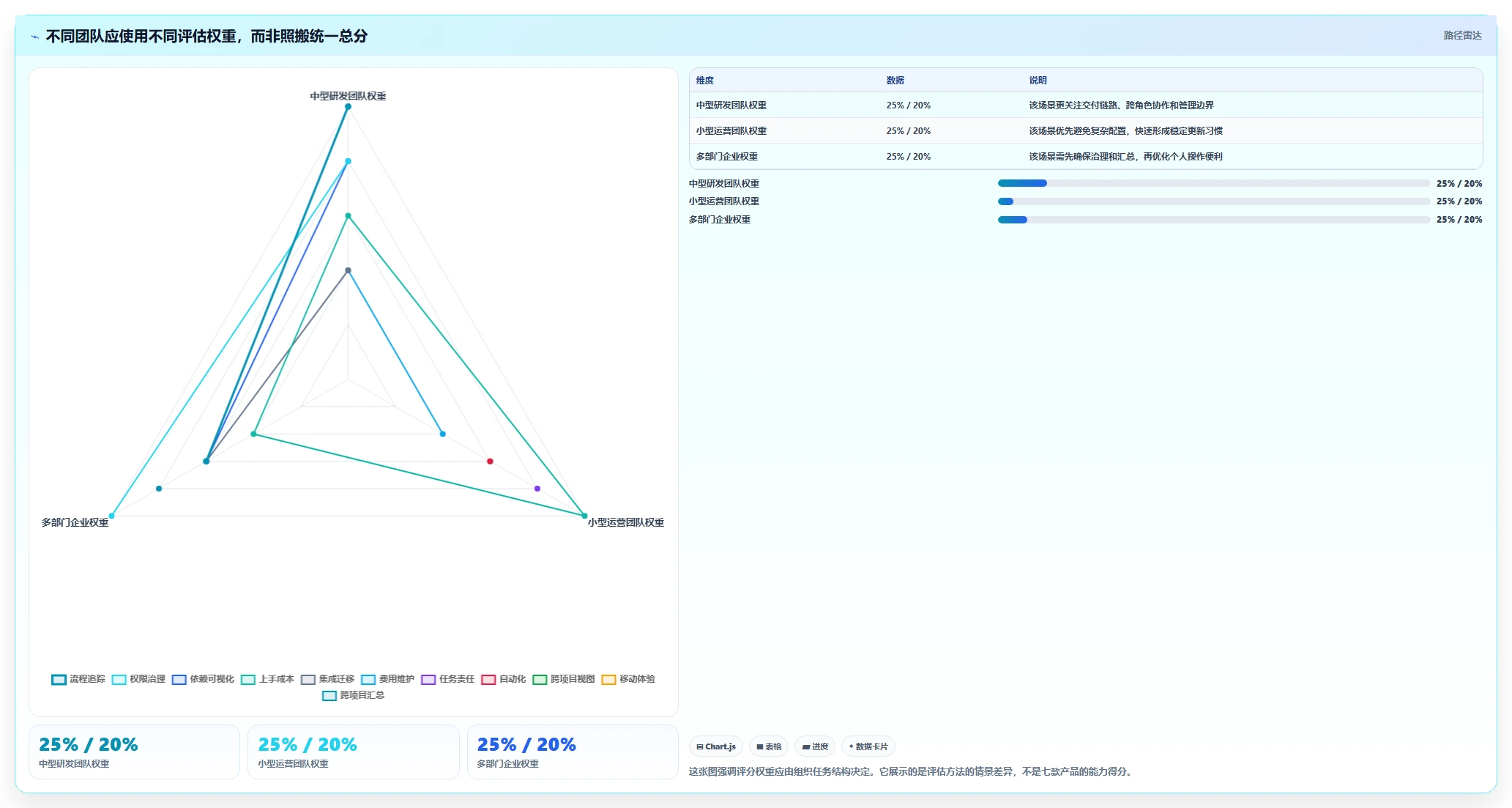The image size is (1512, 808).
Task: Click 25% / 20% value in 多部门企业权重 table row
Action: point(908,157)
